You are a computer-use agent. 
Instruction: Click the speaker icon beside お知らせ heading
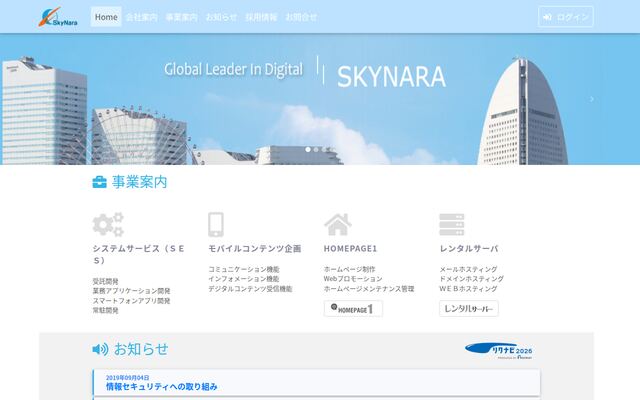click(100, 349)
